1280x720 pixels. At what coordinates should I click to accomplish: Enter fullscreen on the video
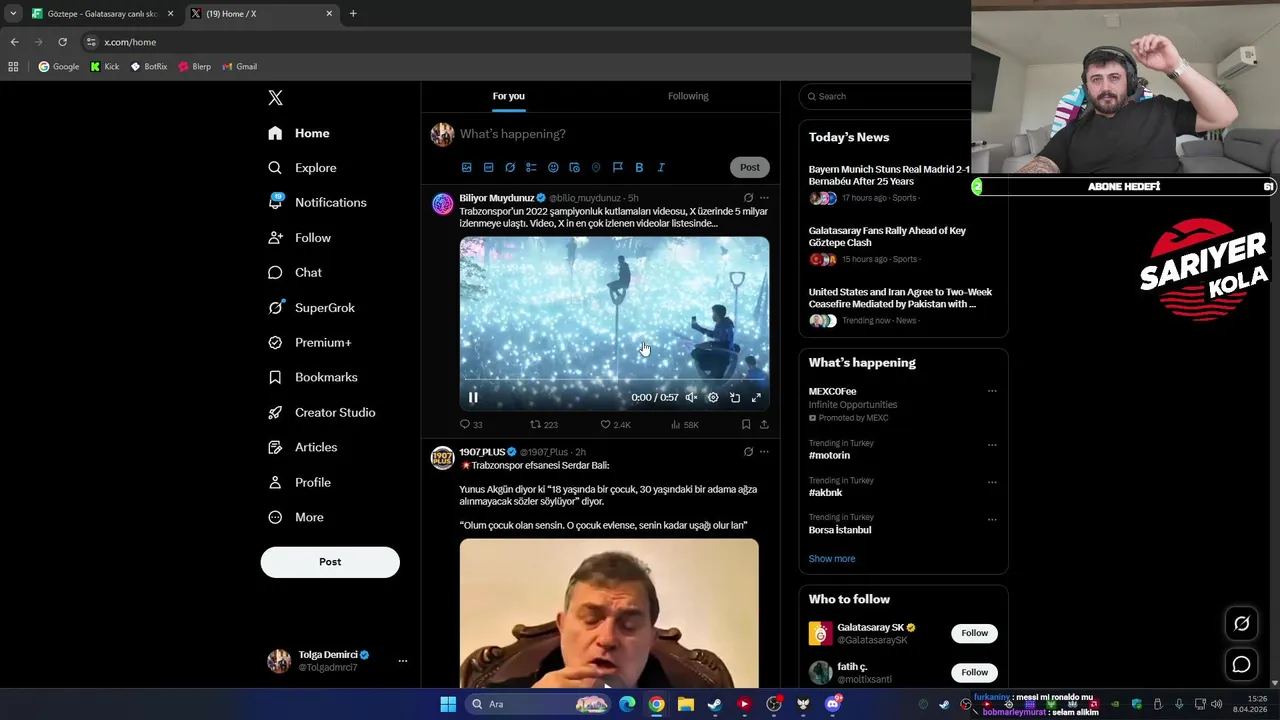756,397
